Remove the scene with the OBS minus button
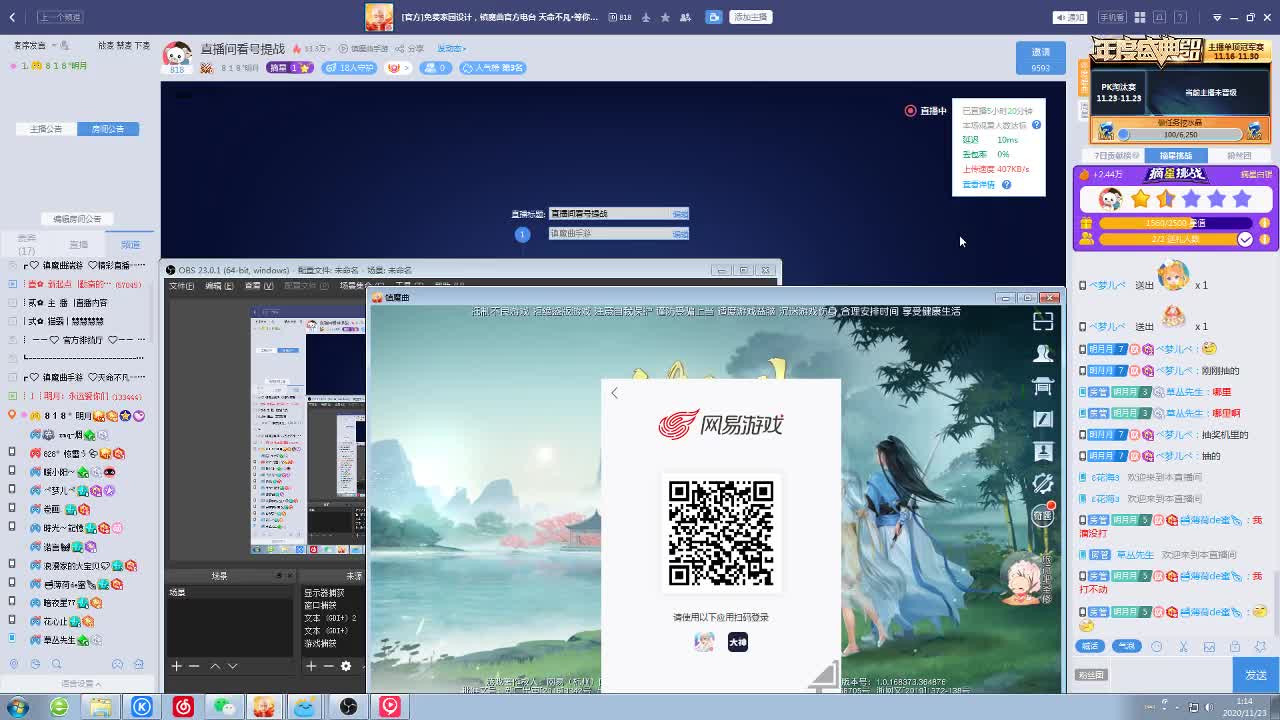Image resolution: width=1280 pixels, height=720 pixels. (194, 666)
